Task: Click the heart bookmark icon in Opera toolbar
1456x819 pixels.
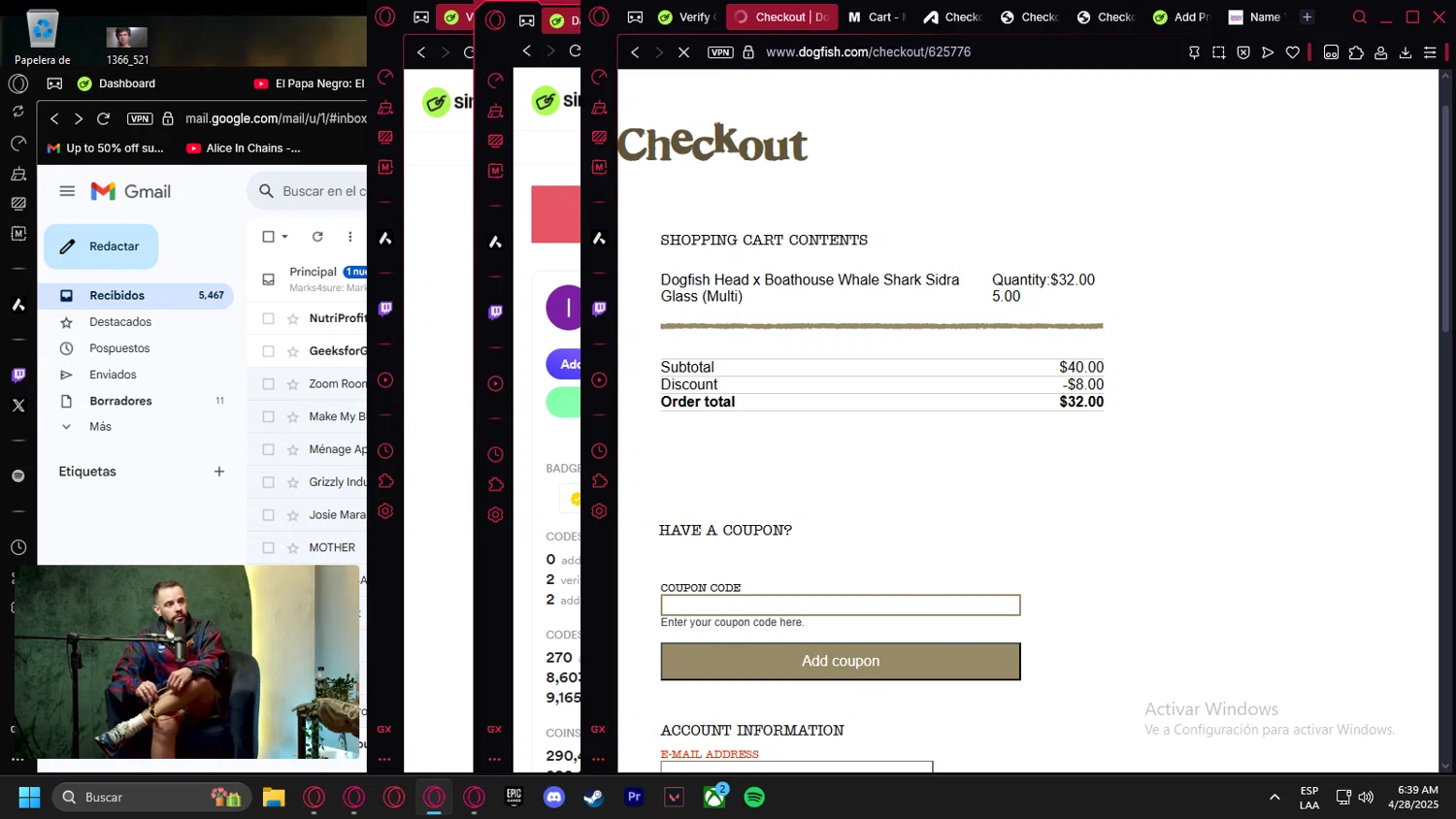Action: click(1293, 52)
